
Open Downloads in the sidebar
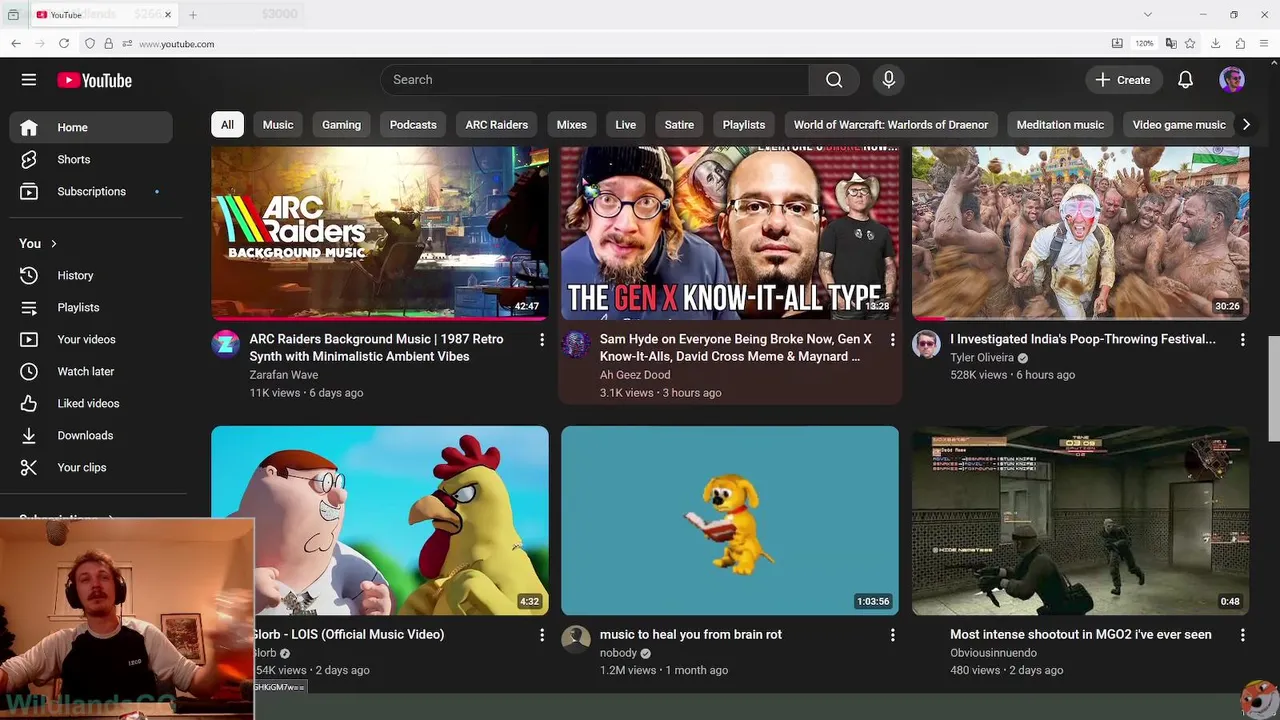pyautogui.click(x=91, y=435)
